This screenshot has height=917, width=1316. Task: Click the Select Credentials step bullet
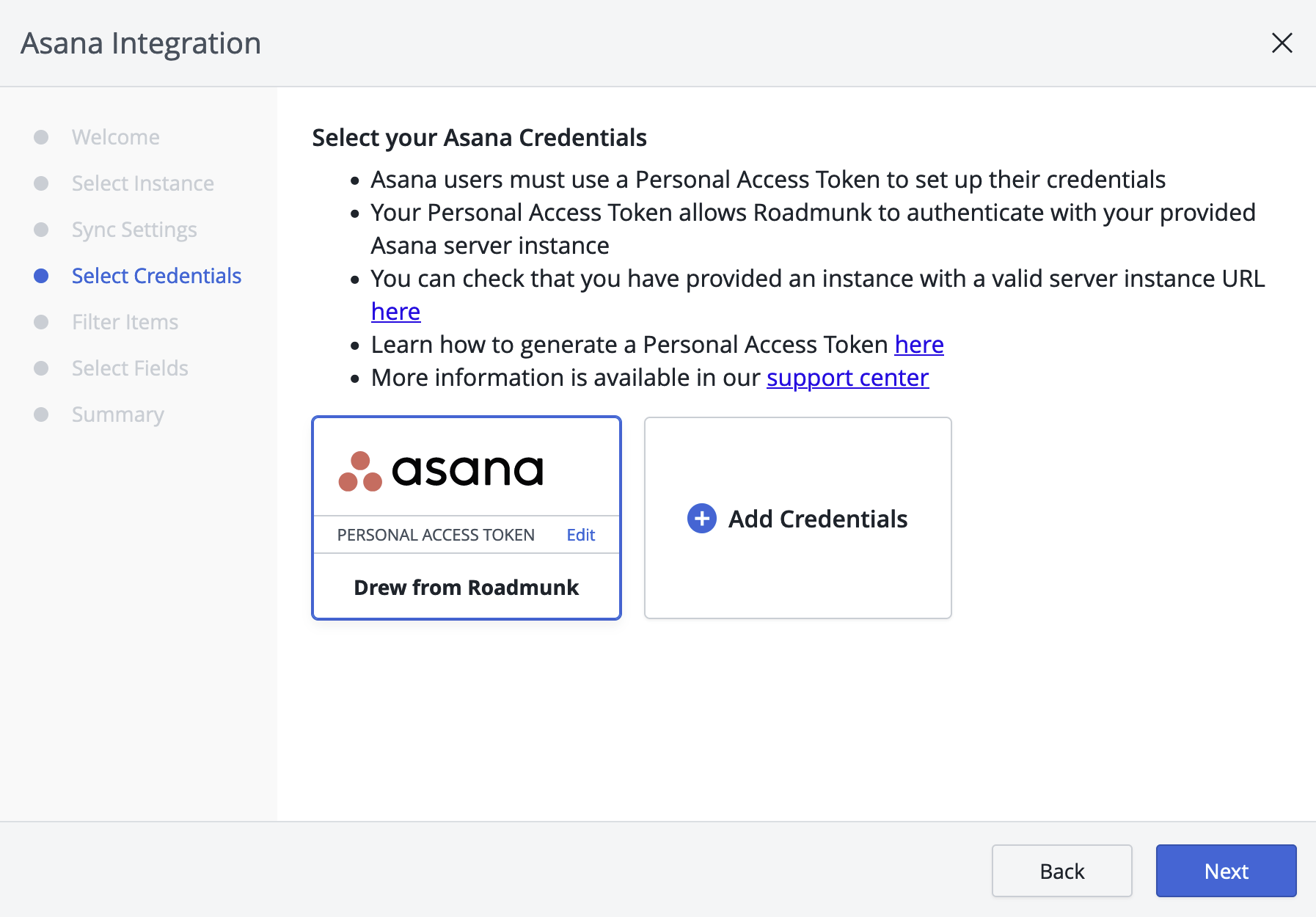pos(41,276)
